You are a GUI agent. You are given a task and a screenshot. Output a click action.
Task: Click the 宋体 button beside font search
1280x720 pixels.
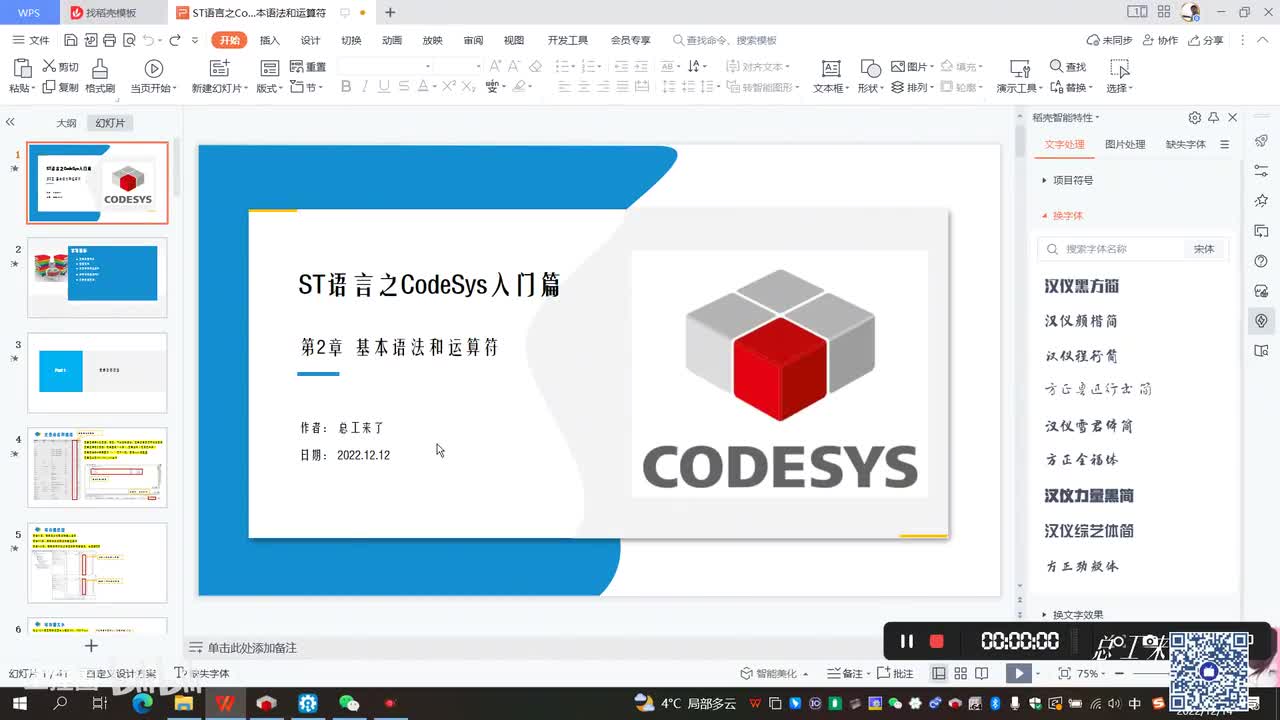(1204, 249)
